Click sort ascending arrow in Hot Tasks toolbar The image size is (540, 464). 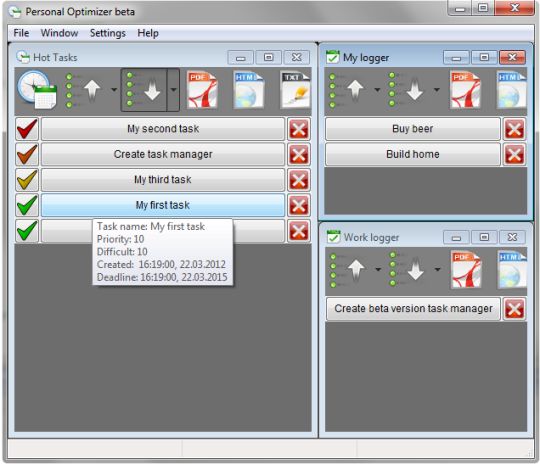click(84, 90)
